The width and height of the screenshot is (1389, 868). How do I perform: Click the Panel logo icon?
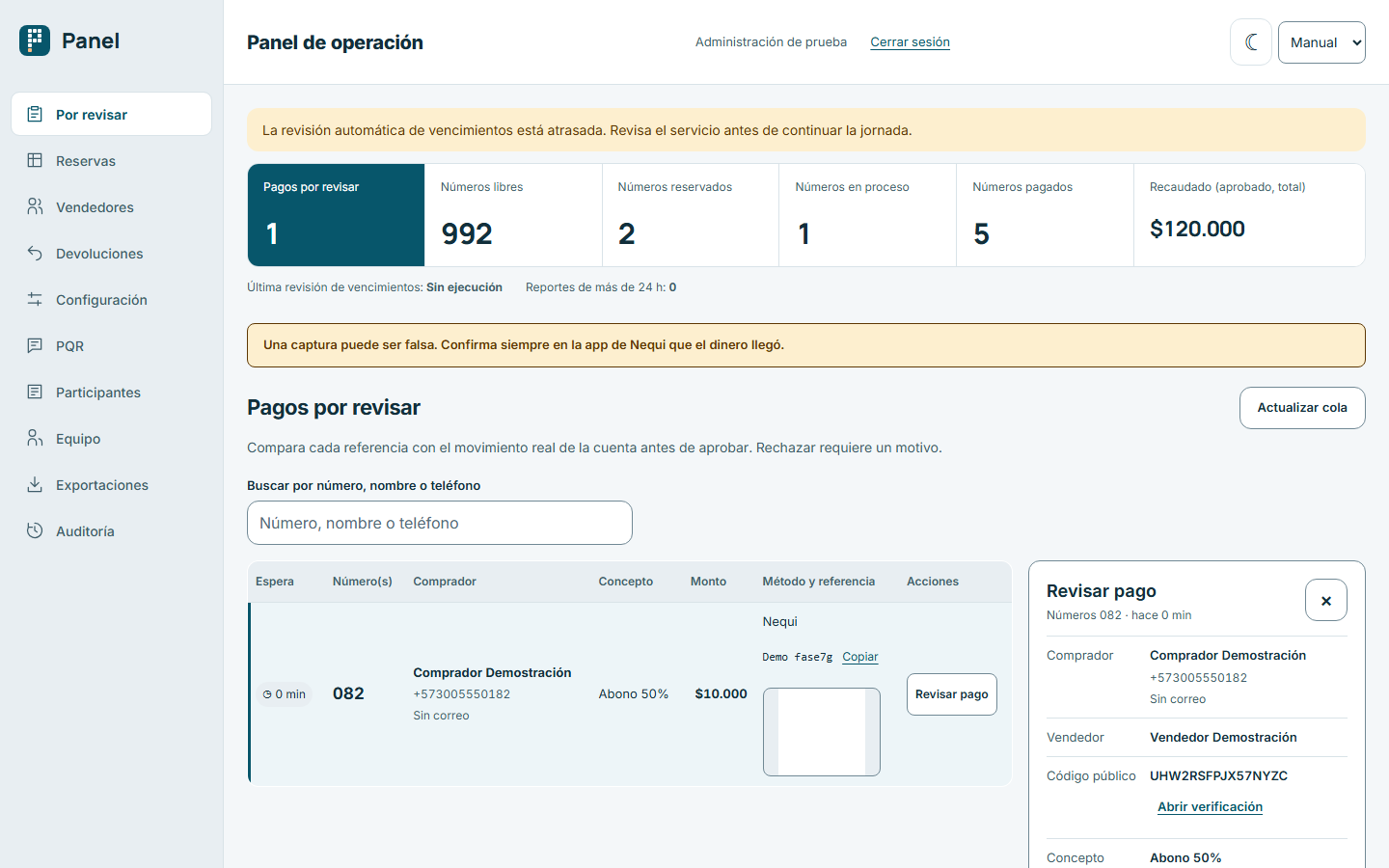pos(35,41)
